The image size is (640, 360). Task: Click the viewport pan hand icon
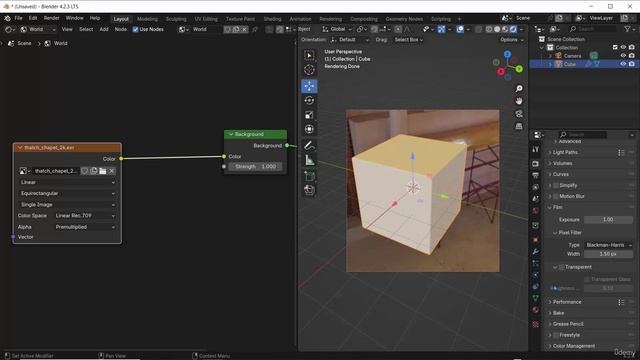tap(519, 101)
